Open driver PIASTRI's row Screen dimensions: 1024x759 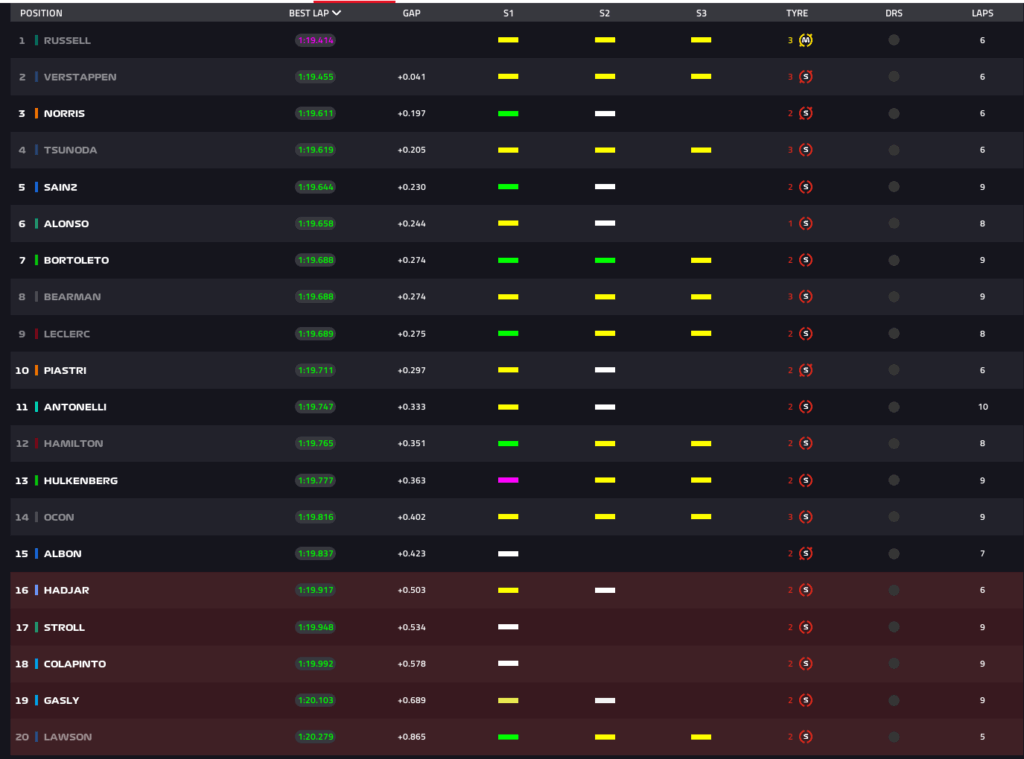click(x=65, y=371)
